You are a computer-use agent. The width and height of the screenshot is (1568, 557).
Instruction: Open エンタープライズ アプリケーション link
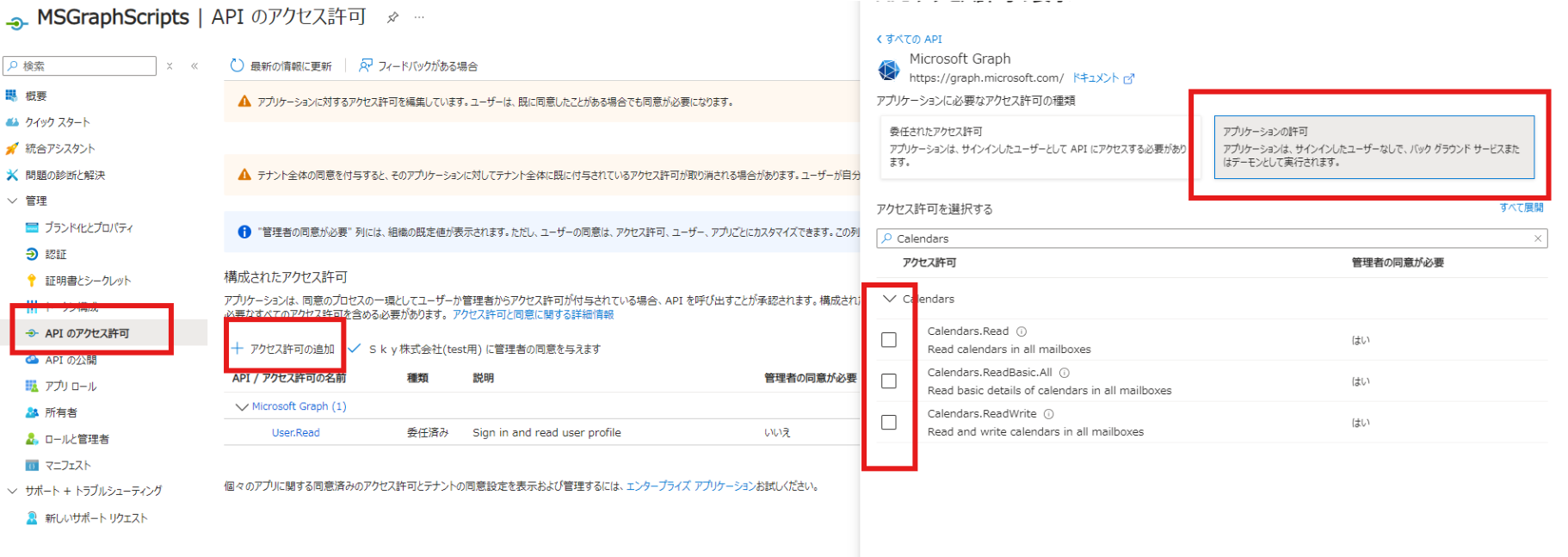click(691, 486)
